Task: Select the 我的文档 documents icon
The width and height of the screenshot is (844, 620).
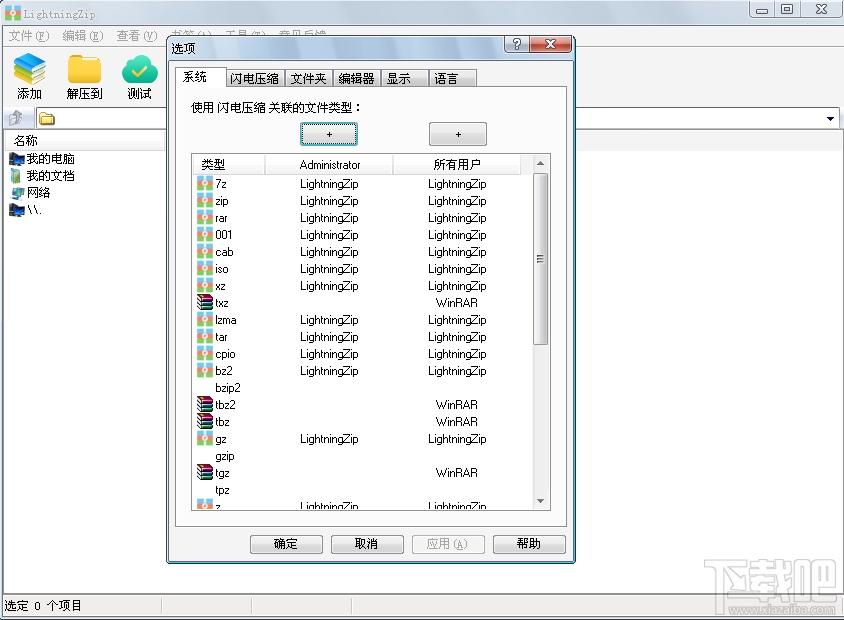Action: click(17, 176)
